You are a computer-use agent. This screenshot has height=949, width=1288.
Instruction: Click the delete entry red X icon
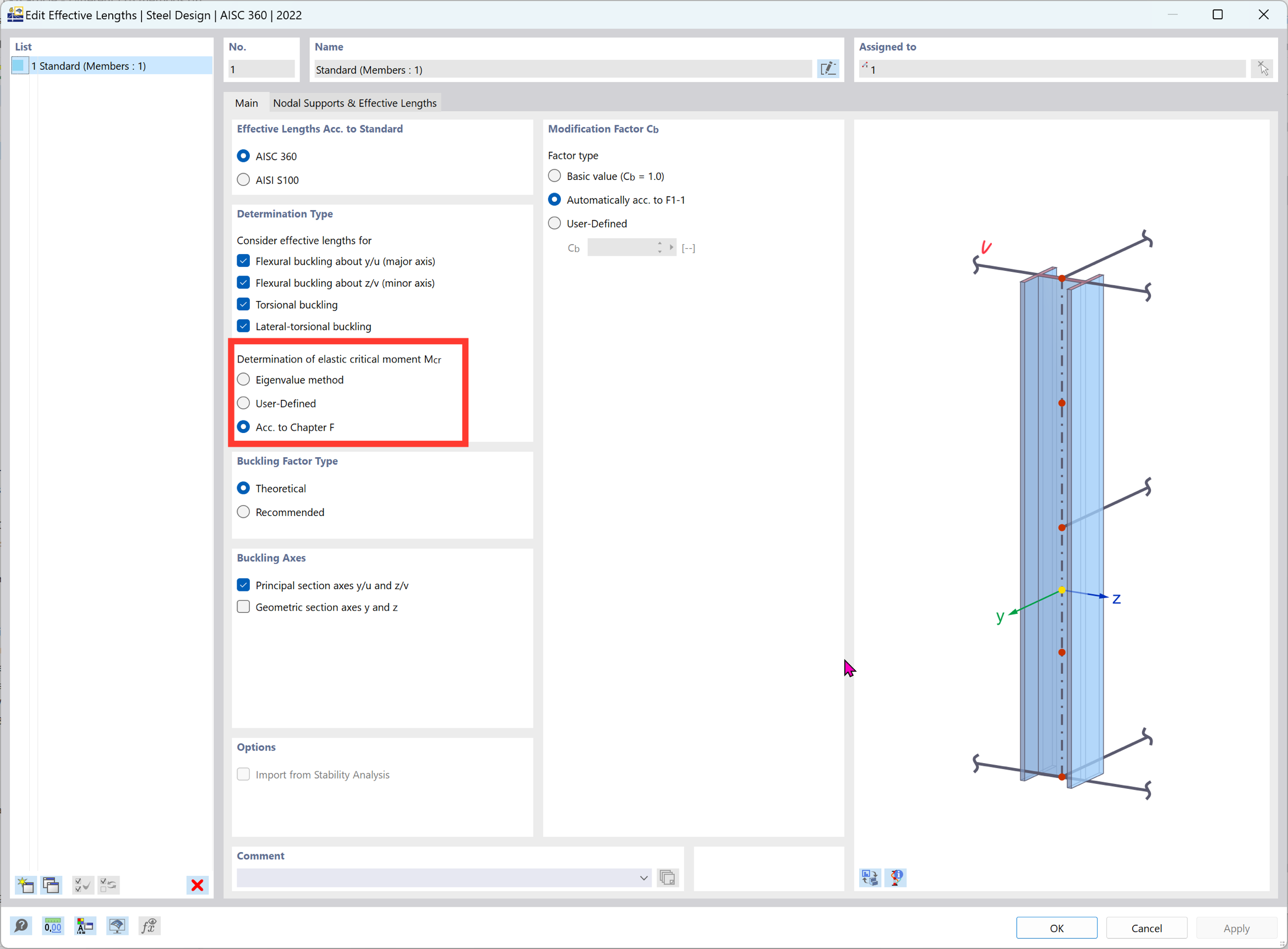point(197,885)
